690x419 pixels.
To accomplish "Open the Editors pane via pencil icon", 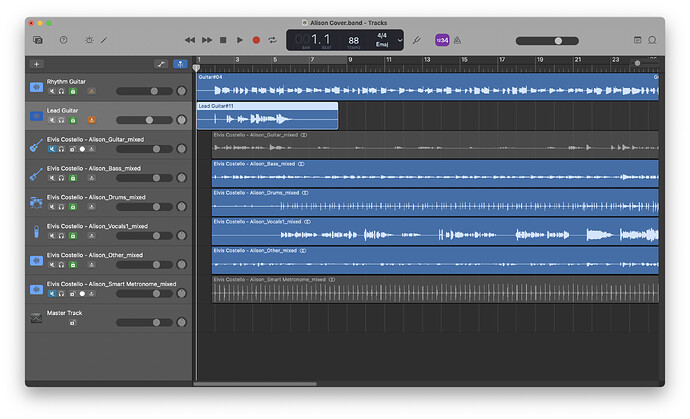I will point(104,40).
